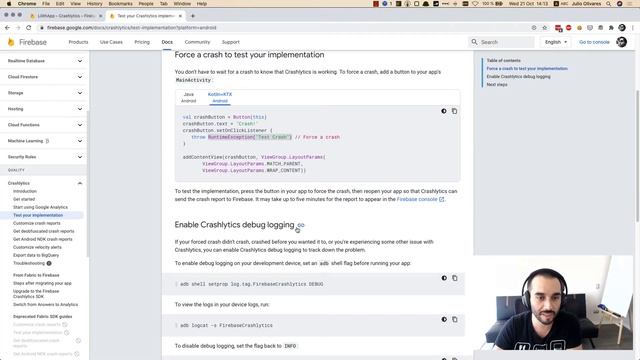Copy the Kotlin crash button code sample
640x360 pixels.
click(454, 111)
